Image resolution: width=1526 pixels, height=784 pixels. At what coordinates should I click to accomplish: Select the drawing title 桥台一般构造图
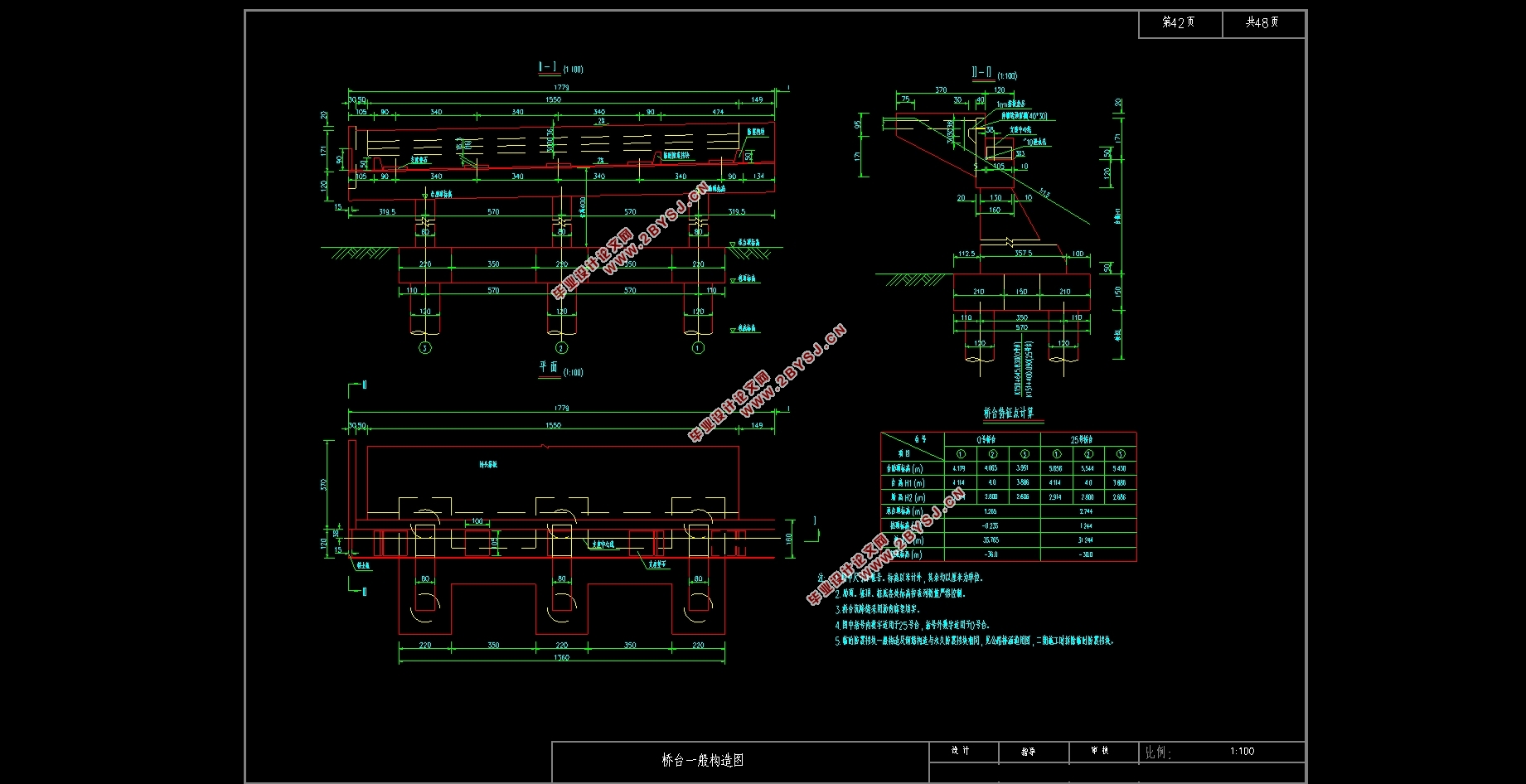point(702,760)
